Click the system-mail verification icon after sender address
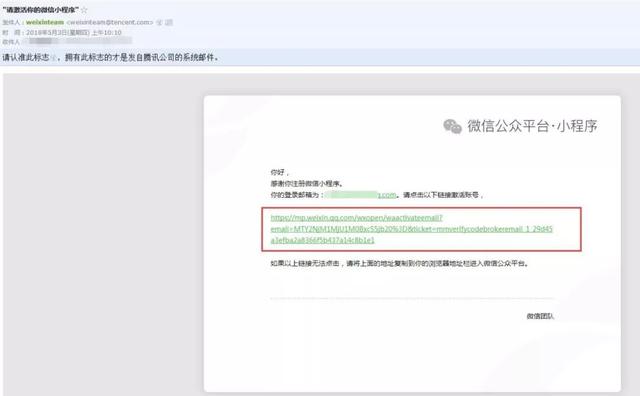Viewport: 640px width, 396px height. tap(160, 22)
